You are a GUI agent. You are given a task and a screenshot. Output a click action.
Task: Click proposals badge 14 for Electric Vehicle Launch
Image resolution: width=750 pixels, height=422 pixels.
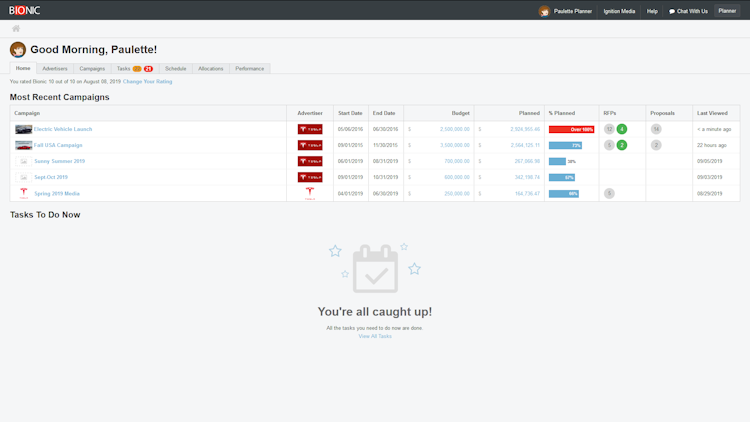click(x=656, y=129)
